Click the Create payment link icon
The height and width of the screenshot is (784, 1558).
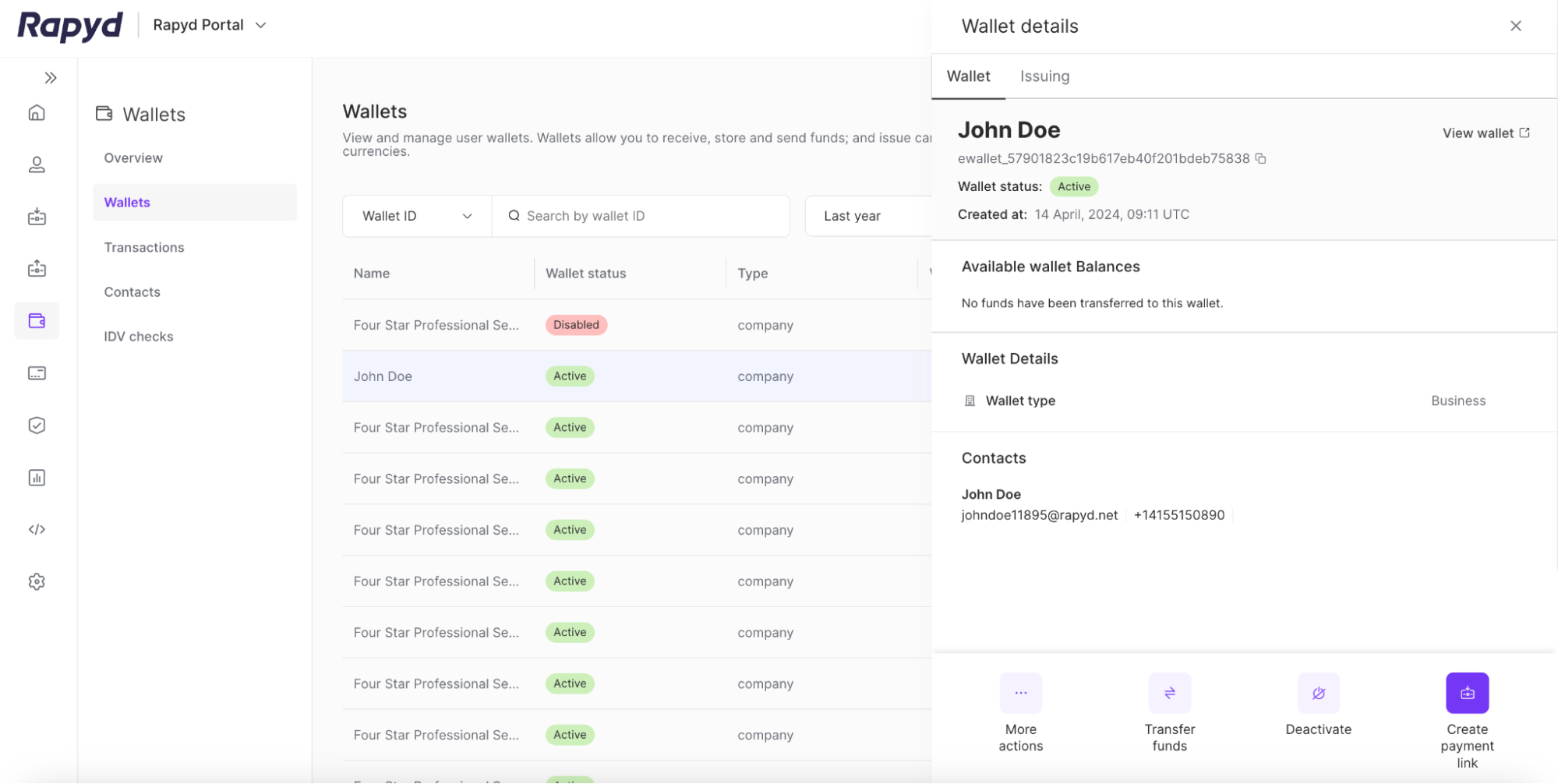[1467, 693]
